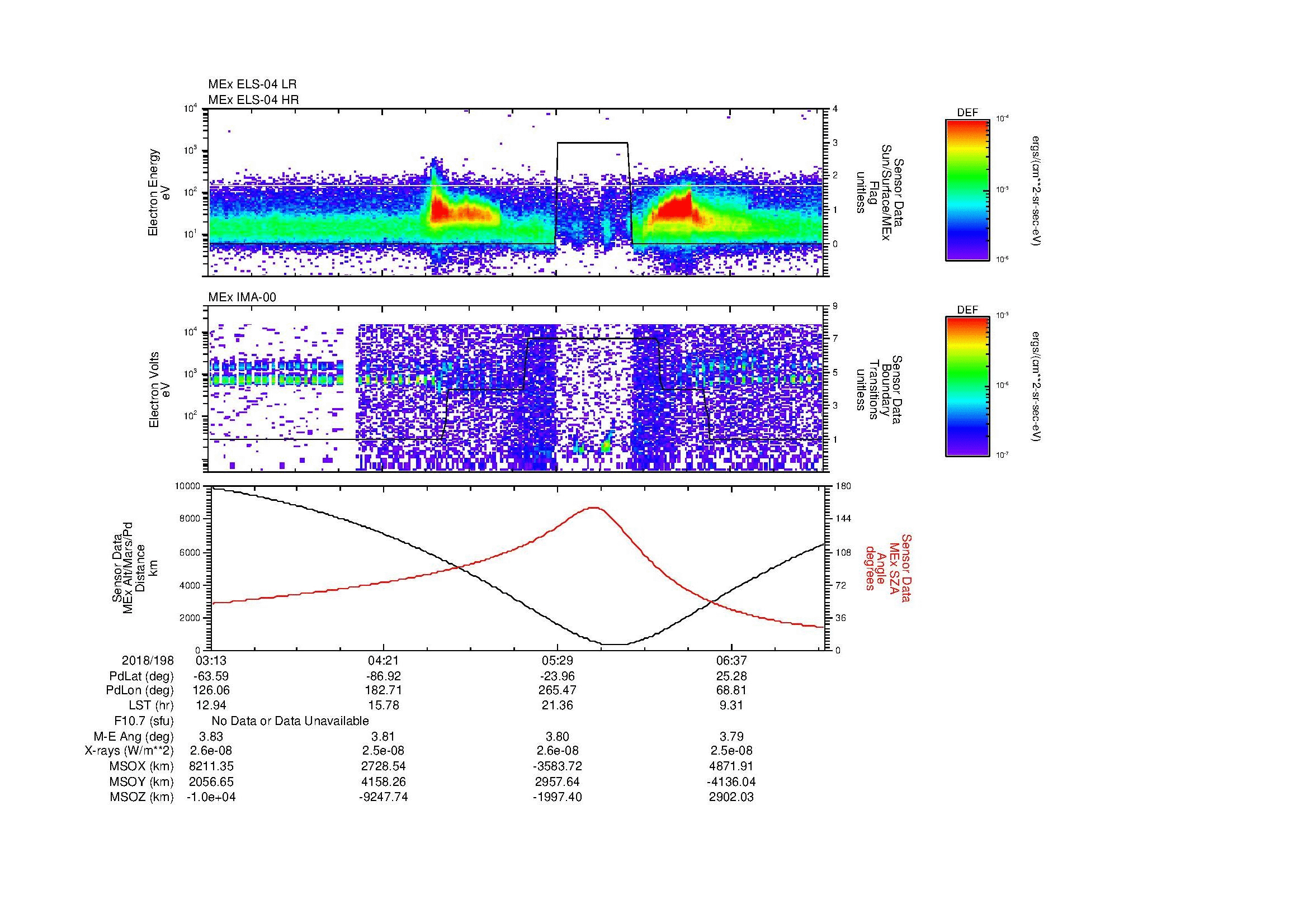Image resolution: width=1308 pixels, height=924 pixels.
Task: Click the '05:29' time tick label
Action: [x=557, y=660]
